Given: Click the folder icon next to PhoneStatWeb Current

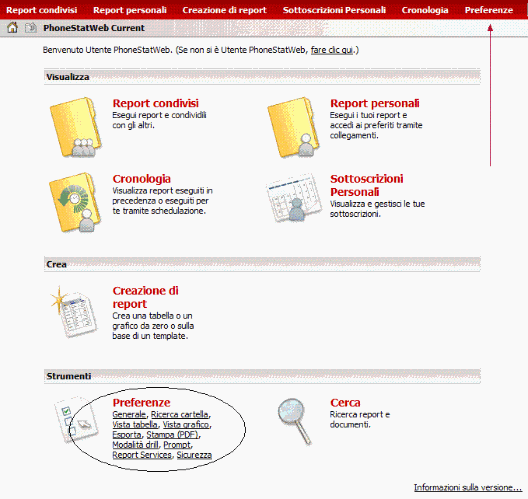Looking at the screenshot, I should click(x=31, y=28).
